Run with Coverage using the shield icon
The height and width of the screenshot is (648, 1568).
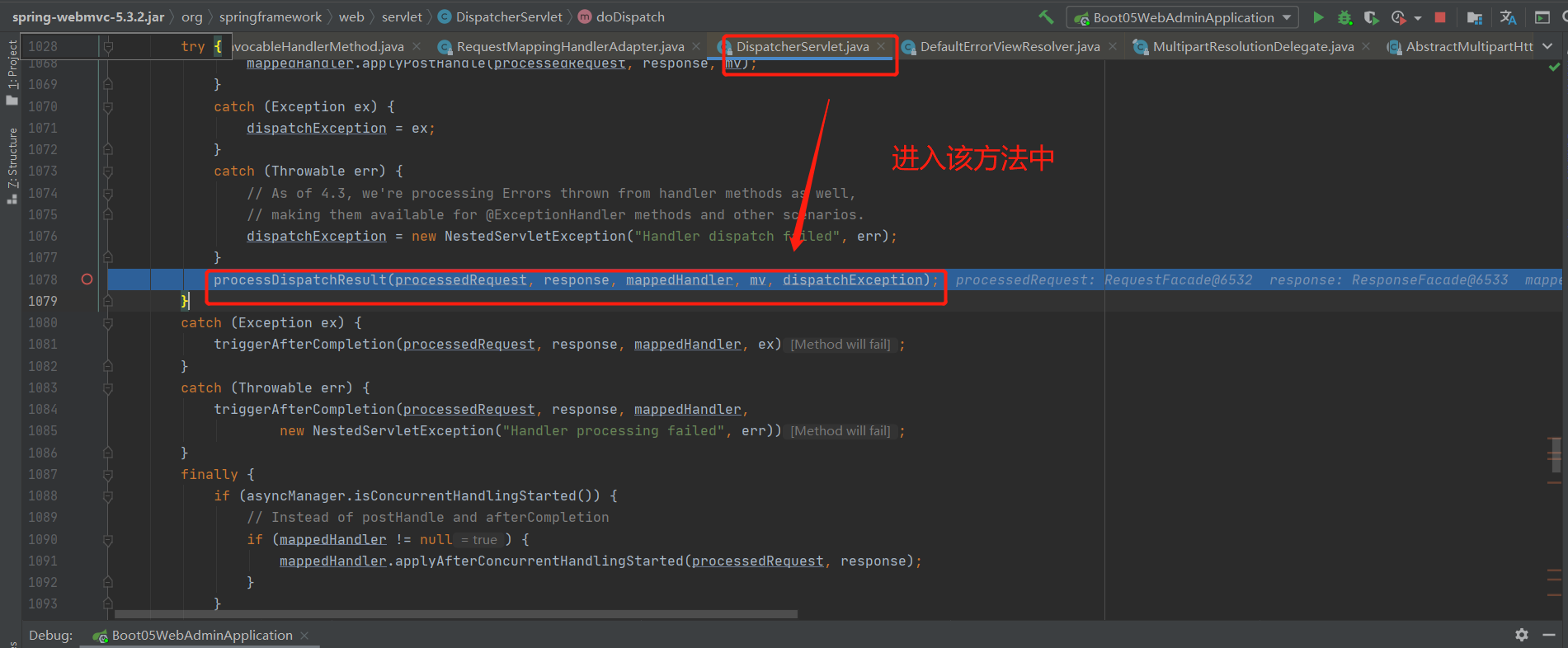[1371, 17]
